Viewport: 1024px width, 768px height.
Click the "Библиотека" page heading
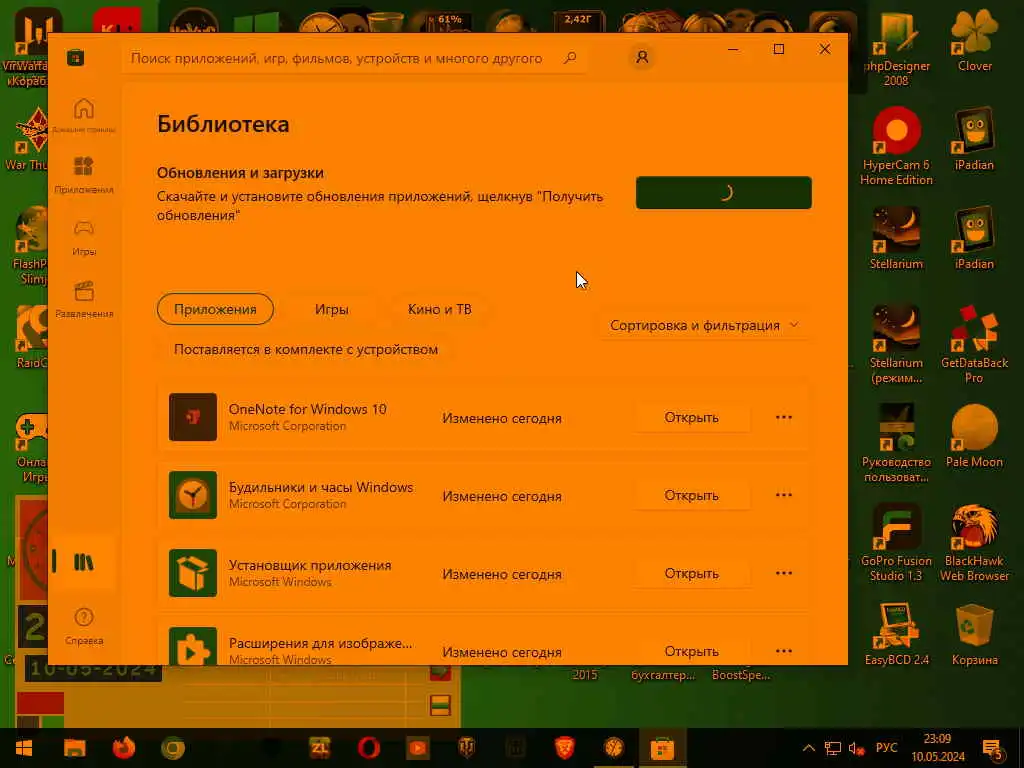point(223,124)
